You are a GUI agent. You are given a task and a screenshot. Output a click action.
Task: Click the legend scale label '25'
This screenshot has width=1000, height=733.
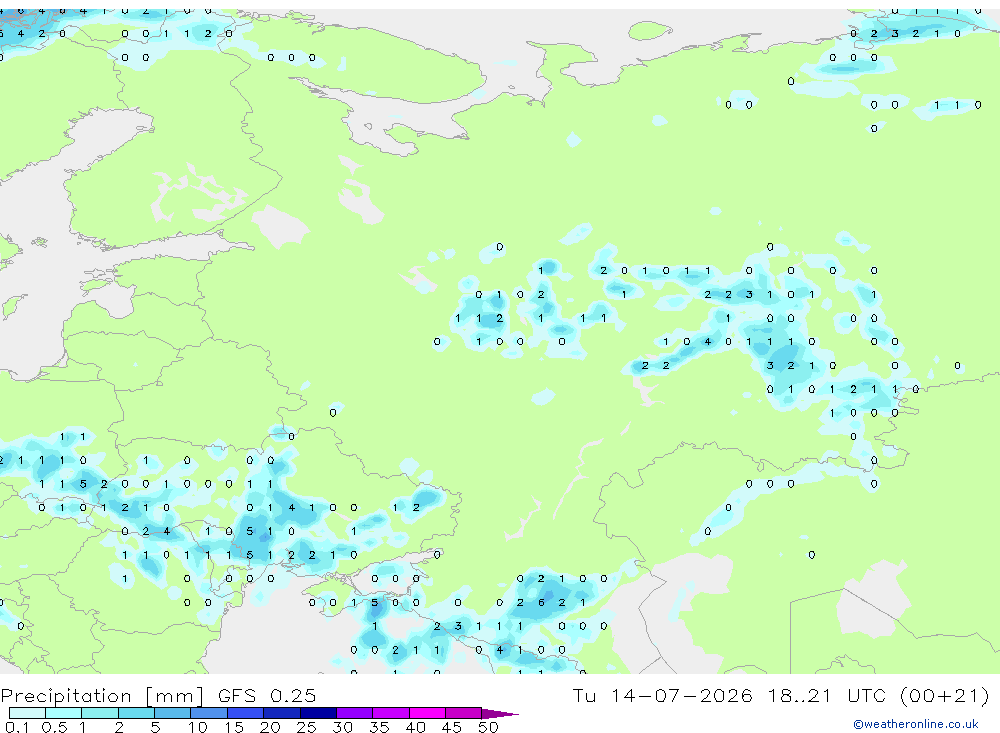[x=306, y=727]
